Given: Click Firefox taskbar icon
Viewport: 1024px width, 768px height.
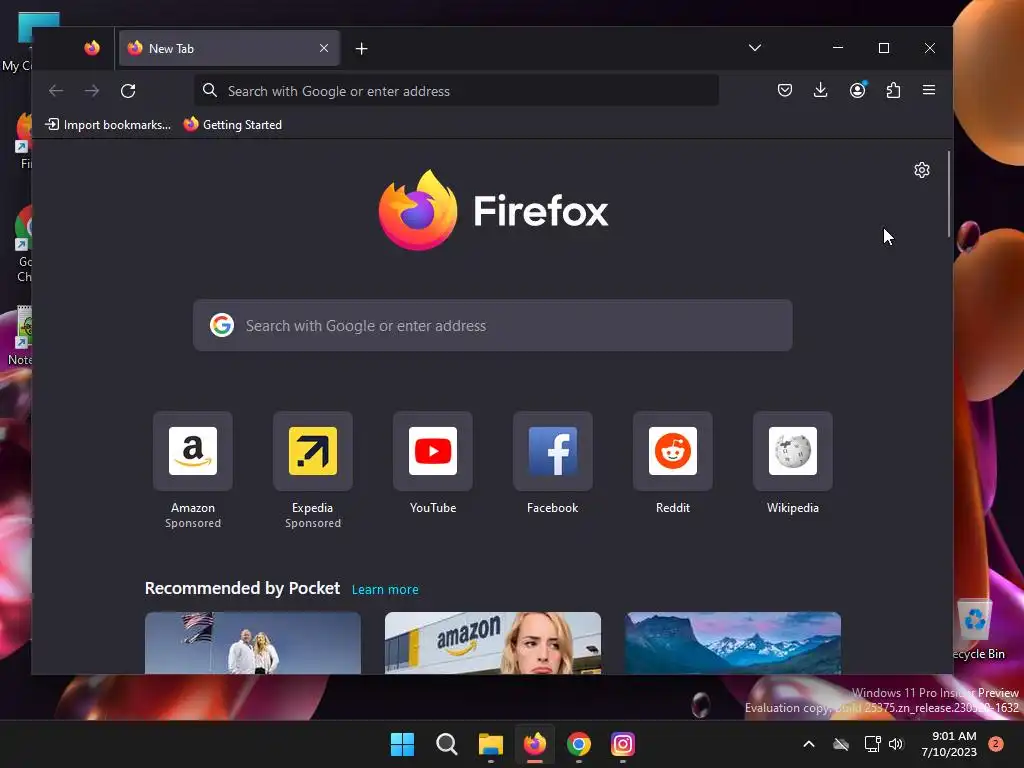Looking at the screenshot, I should coord(535,744).
